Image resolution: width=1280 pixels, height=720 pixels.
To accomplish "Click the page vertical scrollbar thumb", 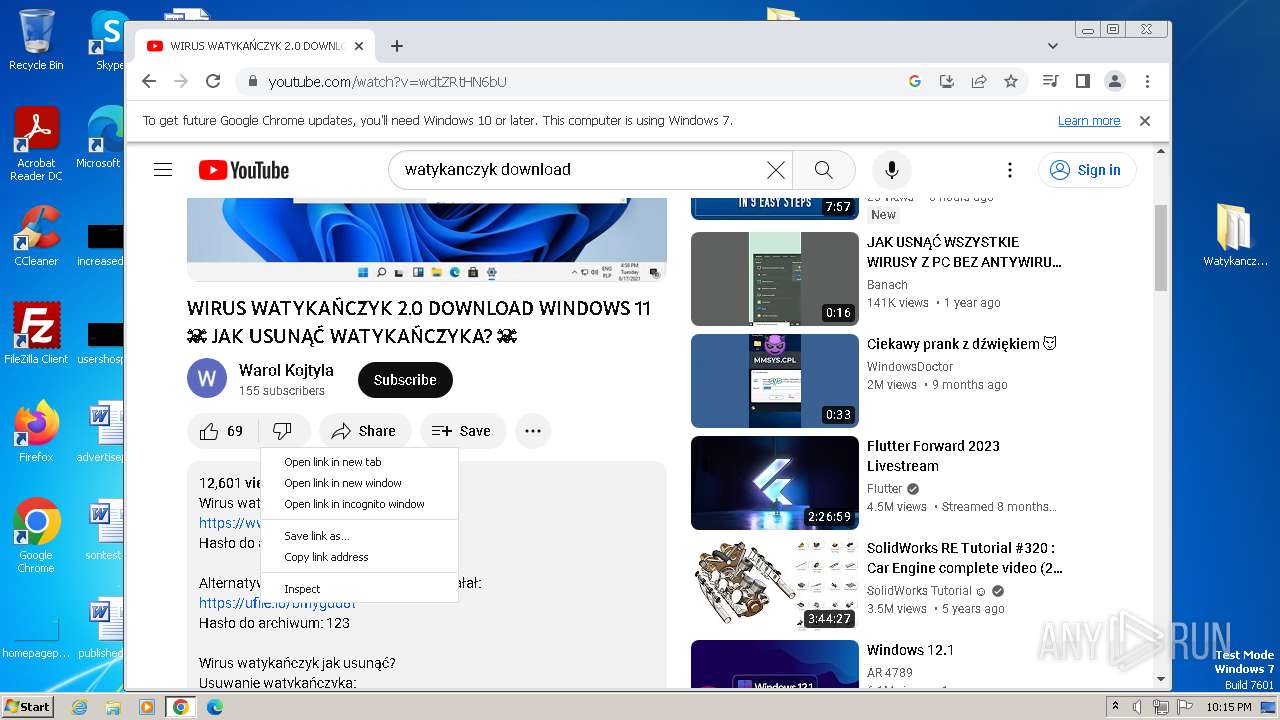I will coord(1161,247).
